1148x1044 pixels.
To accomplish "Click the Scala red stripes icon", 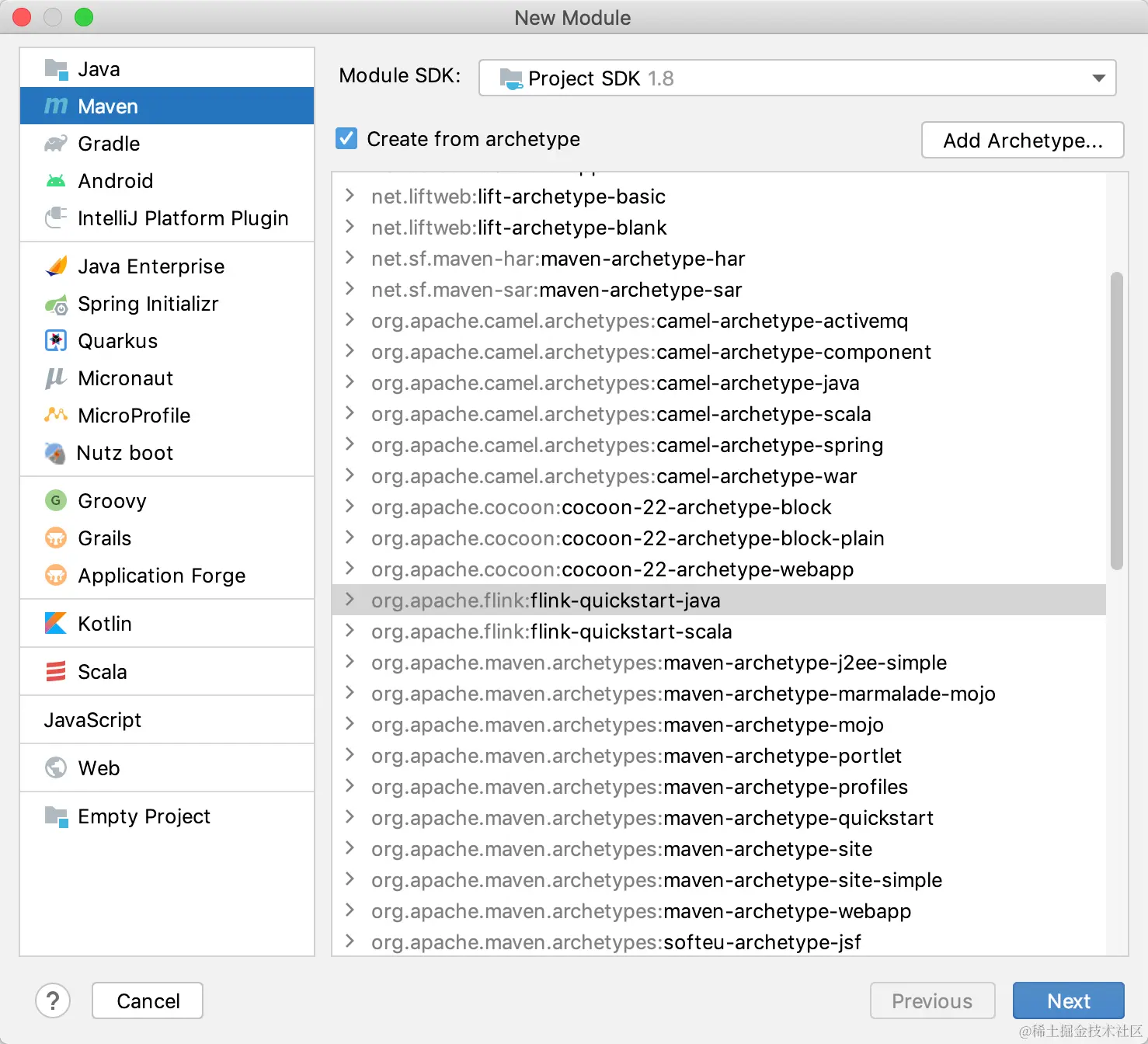I will point(56,671).
